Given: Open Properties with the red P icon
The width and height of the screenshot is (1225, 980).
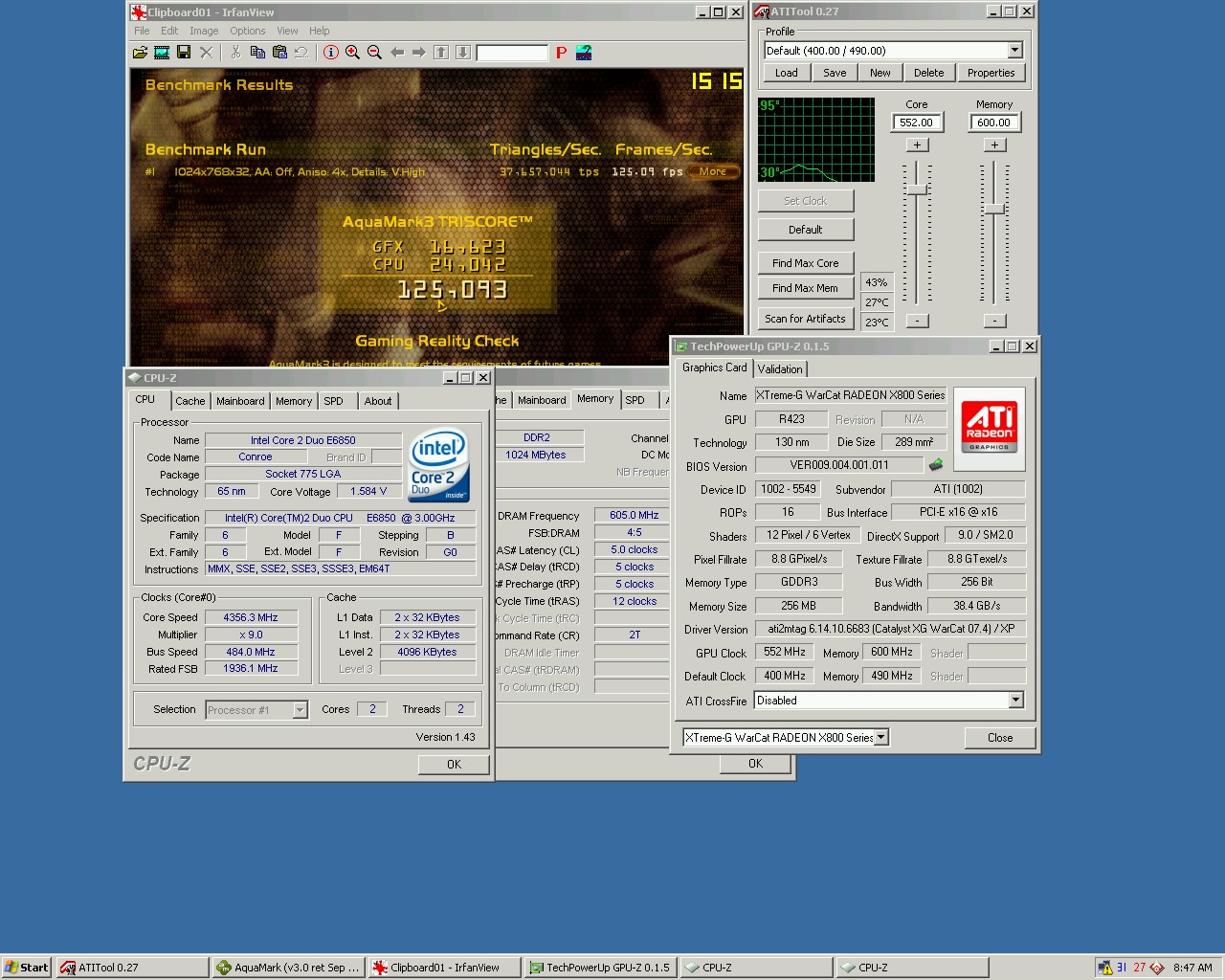Looking at the screenshot, I should click(x=561, y=53).
